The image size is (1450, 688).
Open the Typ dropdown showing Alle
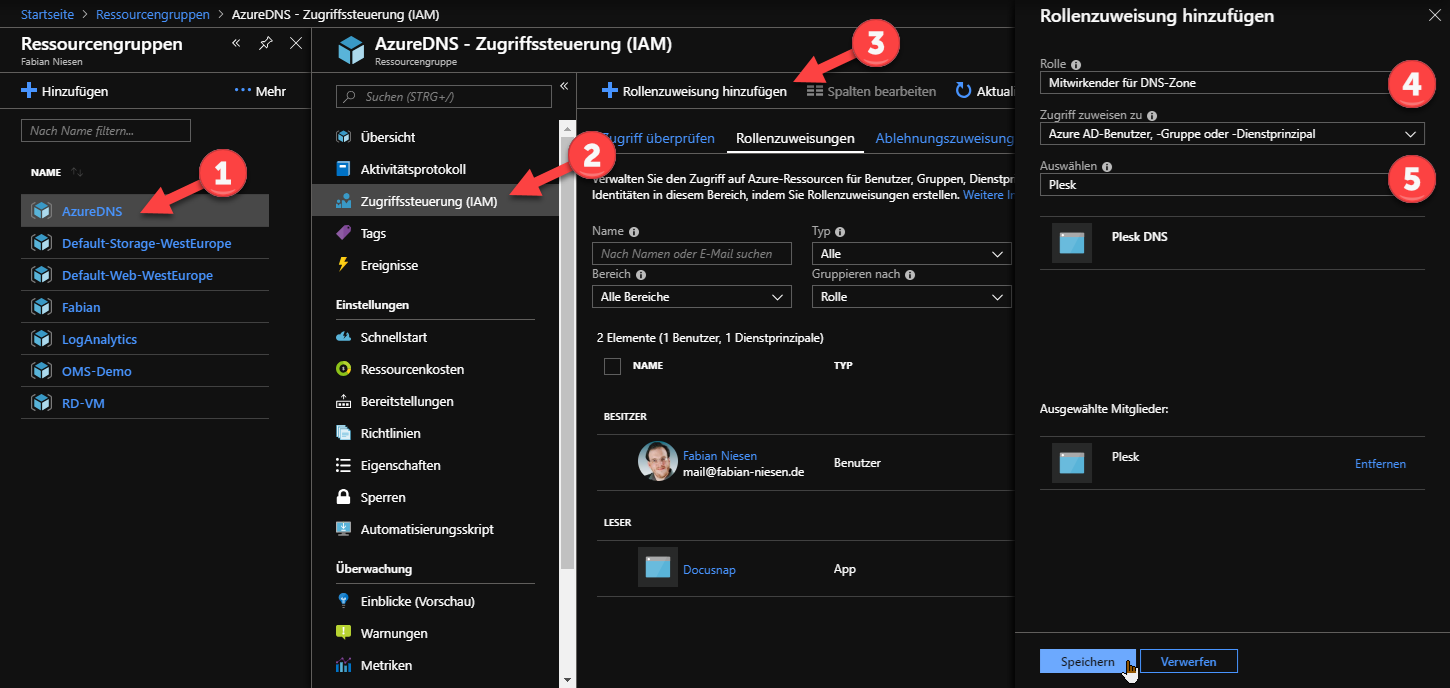click(x=911, y=254)
